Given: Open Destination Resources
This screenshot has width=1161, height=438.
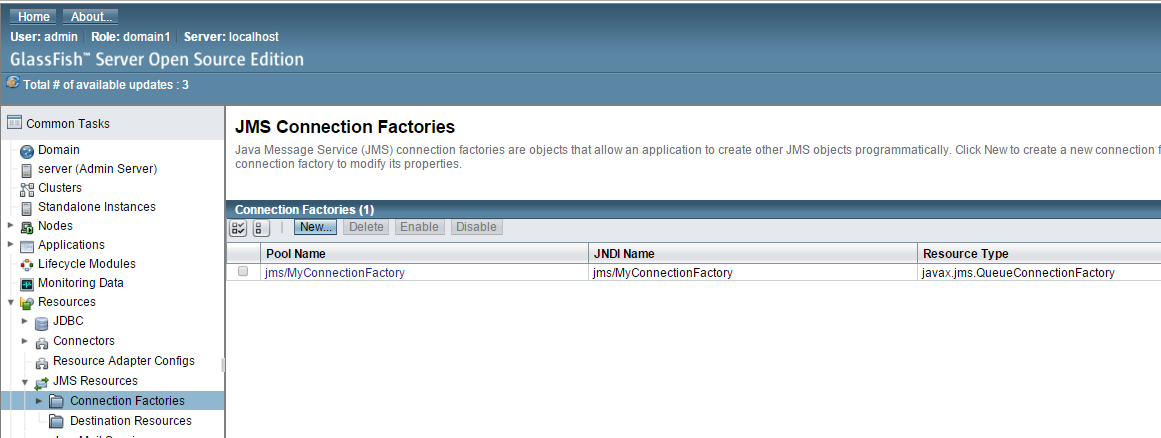Looking at the screenshot, I should [131, 421].
